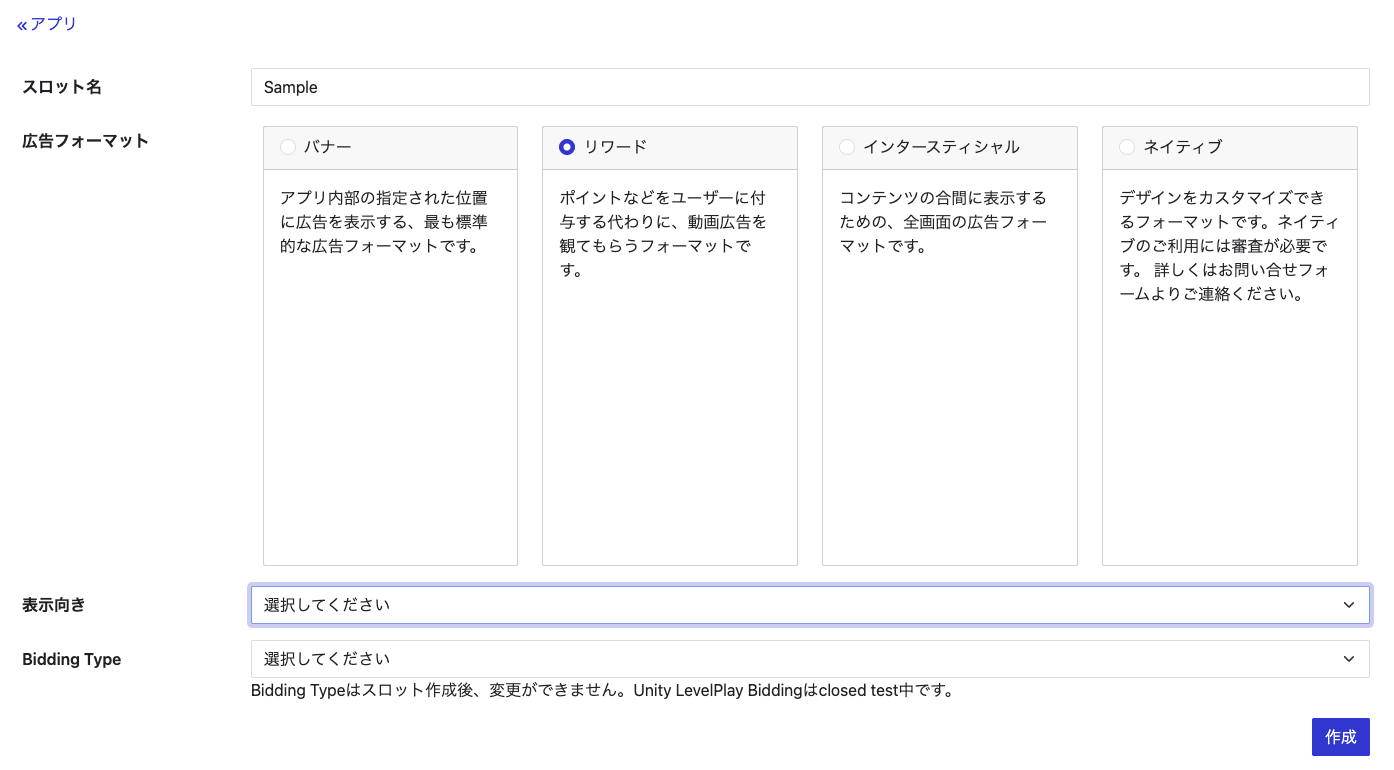
Task: Click the バナー card description text
Action: tap(385, 221)
